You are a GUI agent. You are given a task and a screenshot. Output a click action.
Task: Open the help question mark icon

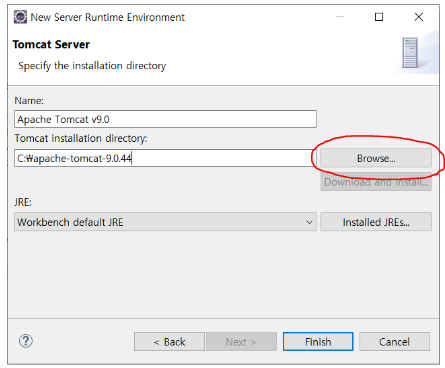26,341
